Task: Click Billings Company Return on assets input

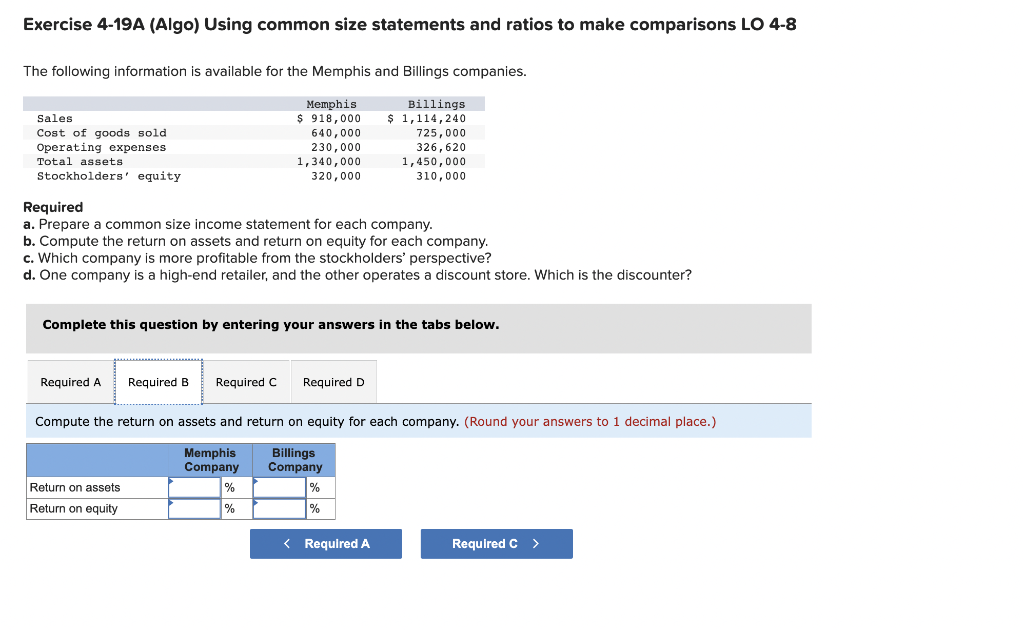Action: [x=278, y=488]
